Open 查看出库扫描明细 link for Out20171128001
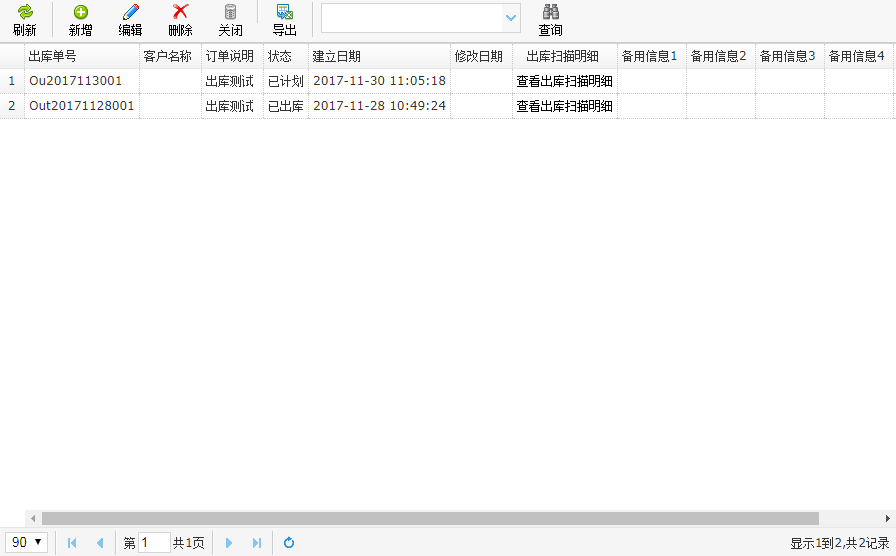This screenshot has height=556, width=896. (565, 106)
